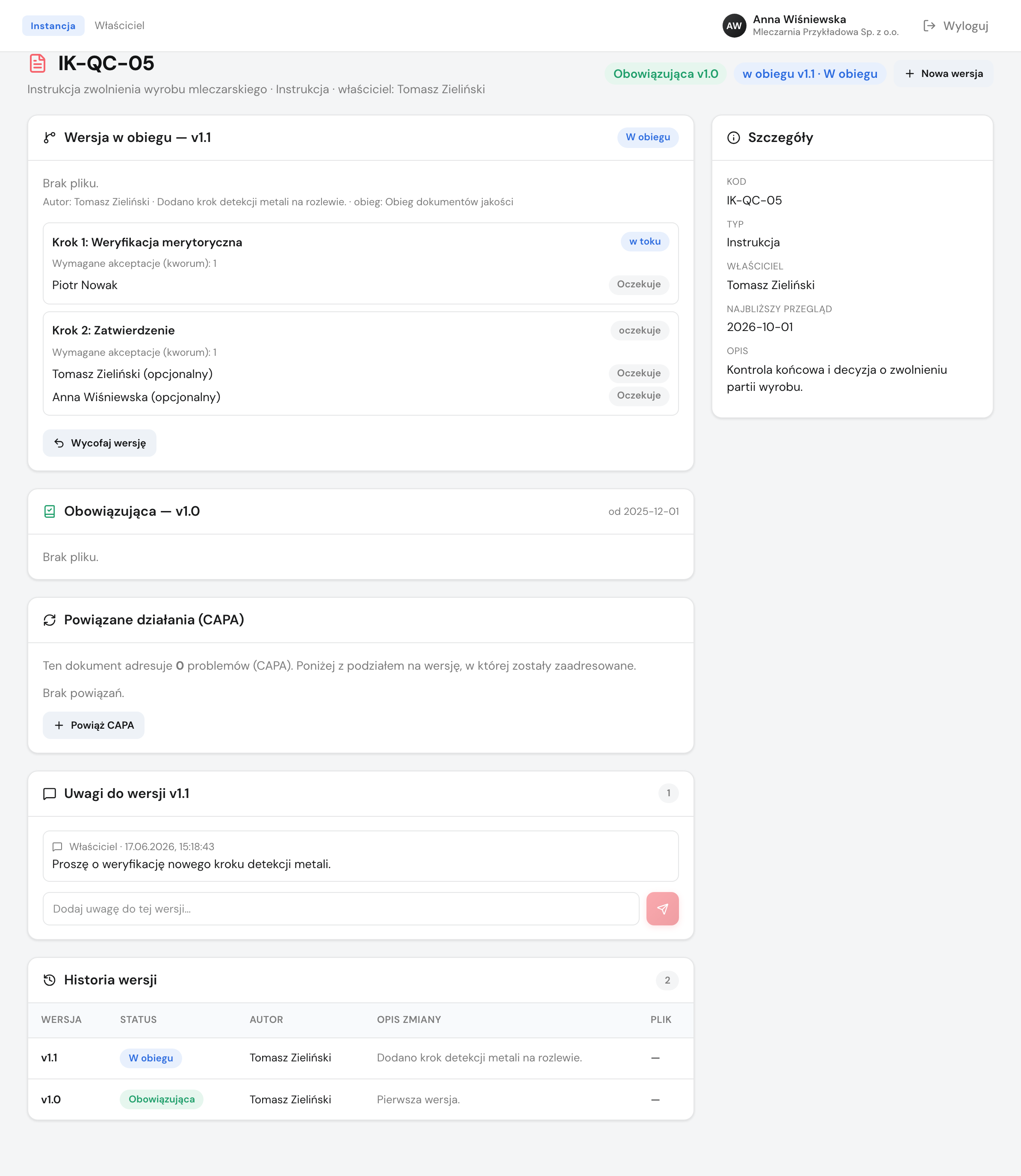Click the KOD value IK-QC-05 in Szczegóły

(x=754, y=201)
